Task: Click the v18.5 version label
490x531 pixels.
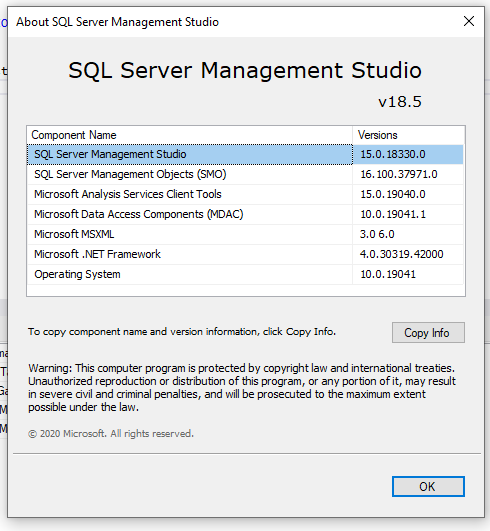Action: [400, 102]
